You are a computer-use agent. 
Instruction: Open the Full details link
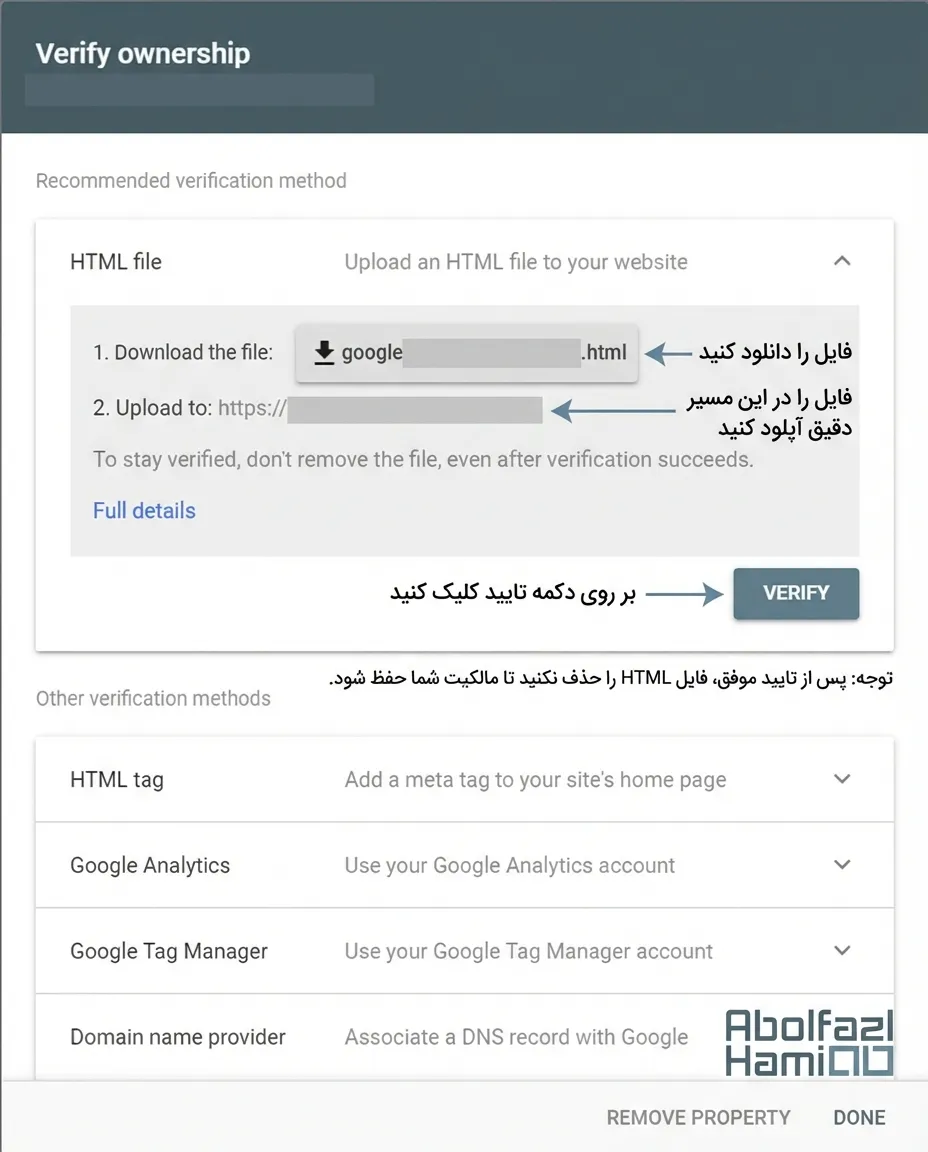point(144,511)
